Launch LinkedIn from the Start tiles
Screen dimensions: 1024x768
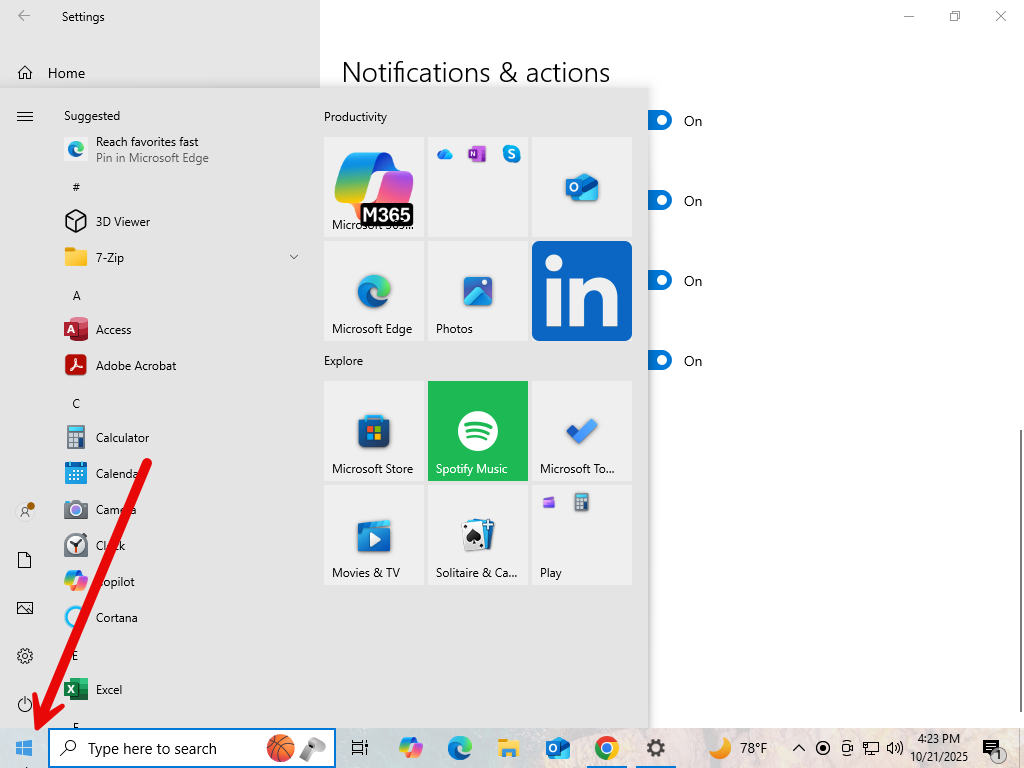coord(581,291)
